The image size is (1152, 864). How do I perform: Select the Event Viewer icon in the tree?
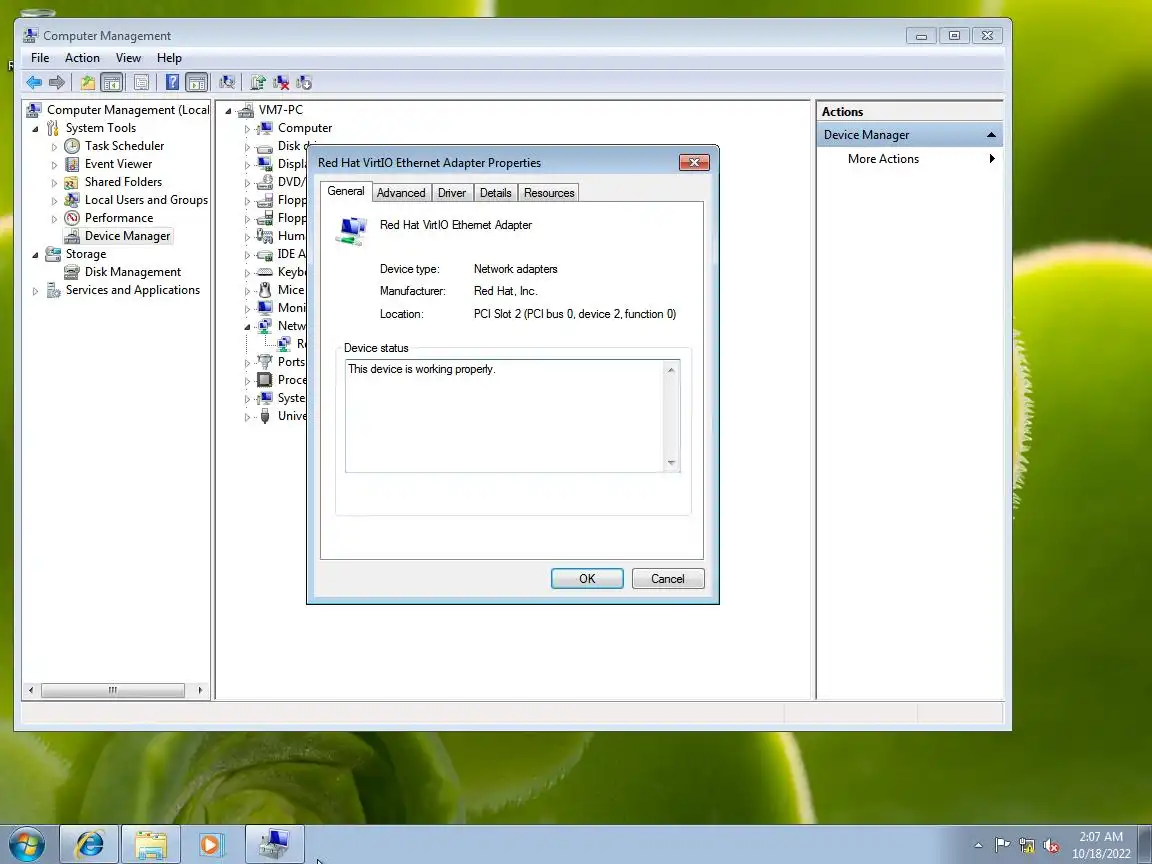pyautogui.click(x=72, y=164)
